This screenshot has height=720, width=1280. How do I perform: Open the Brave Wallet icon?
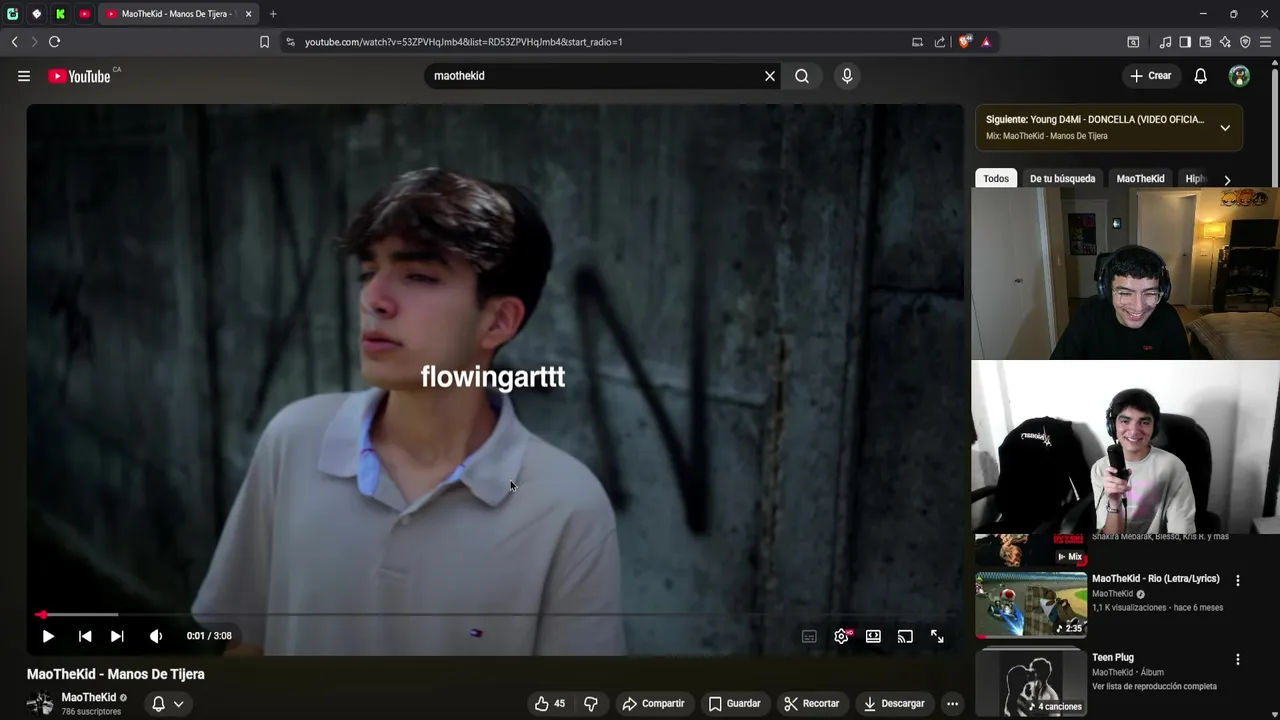(1205, 42)
